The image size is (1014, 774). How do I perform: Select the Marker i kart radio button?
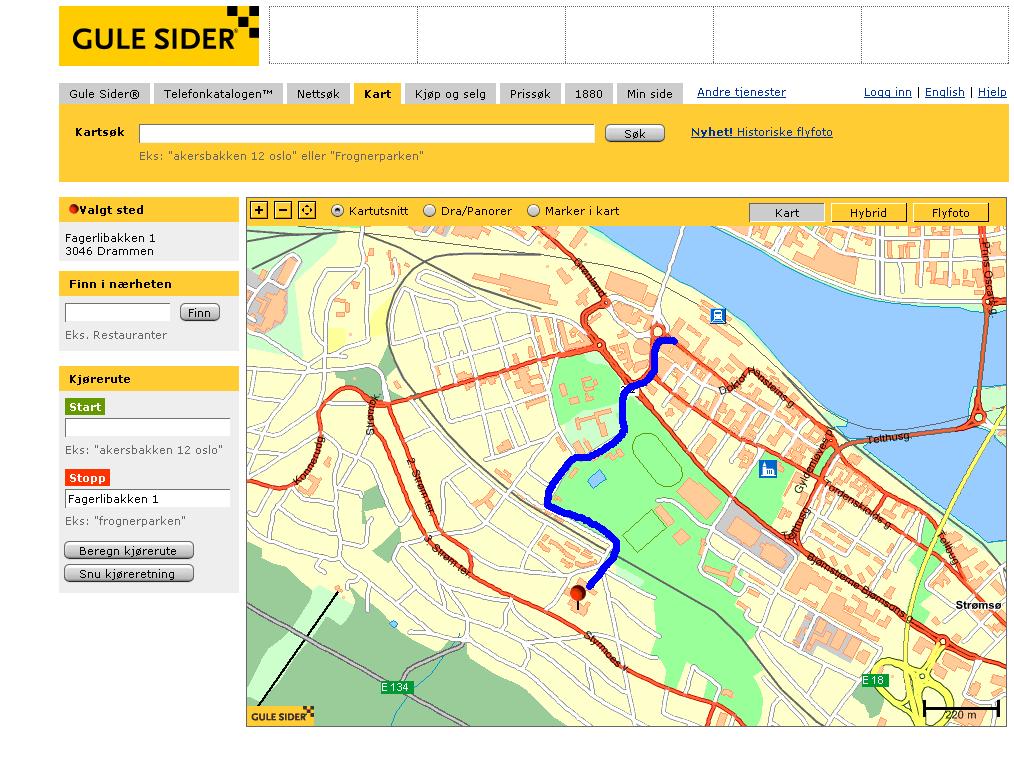coord(534,211)
